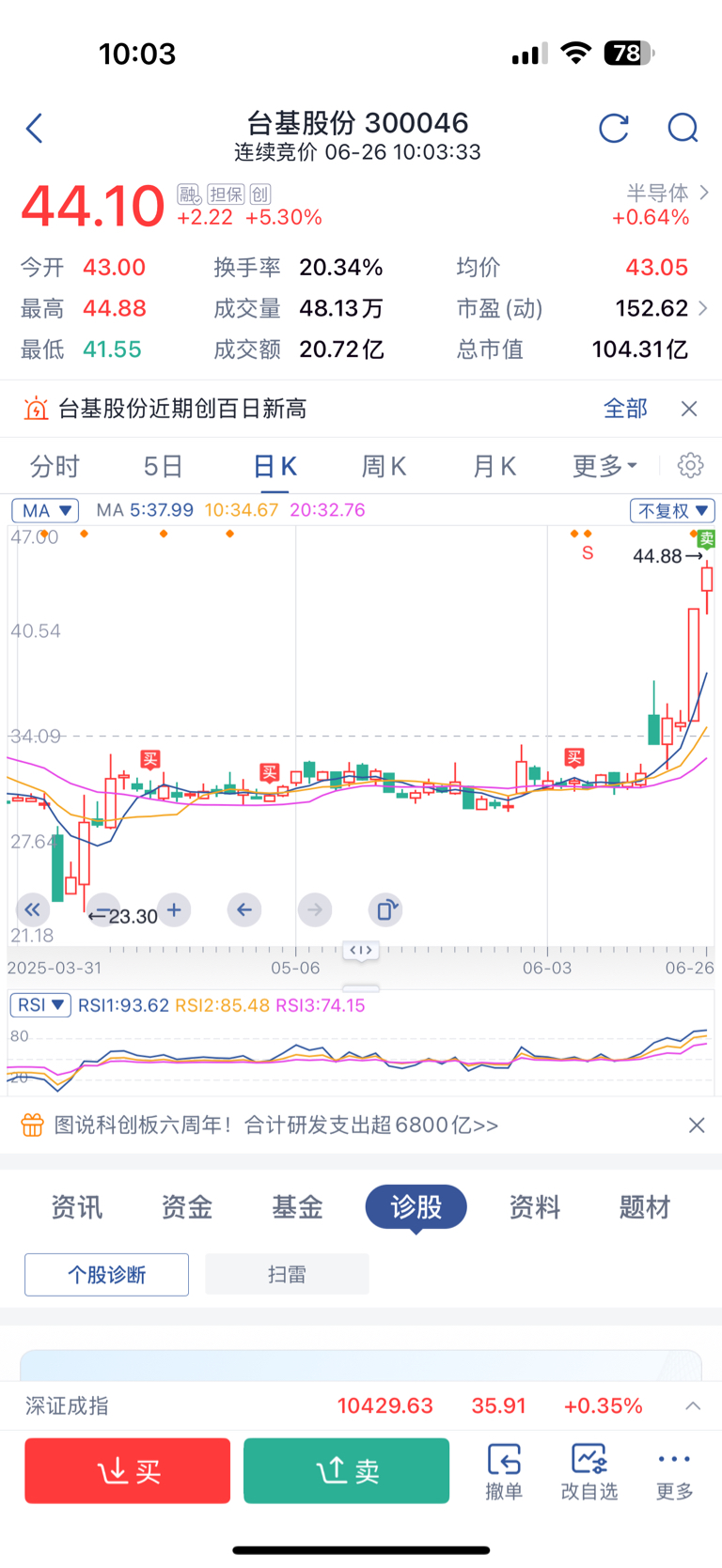Zoom out chart with minus button
The height and width of the screenshot is (1568, 722).
click(x=102, y=910)
